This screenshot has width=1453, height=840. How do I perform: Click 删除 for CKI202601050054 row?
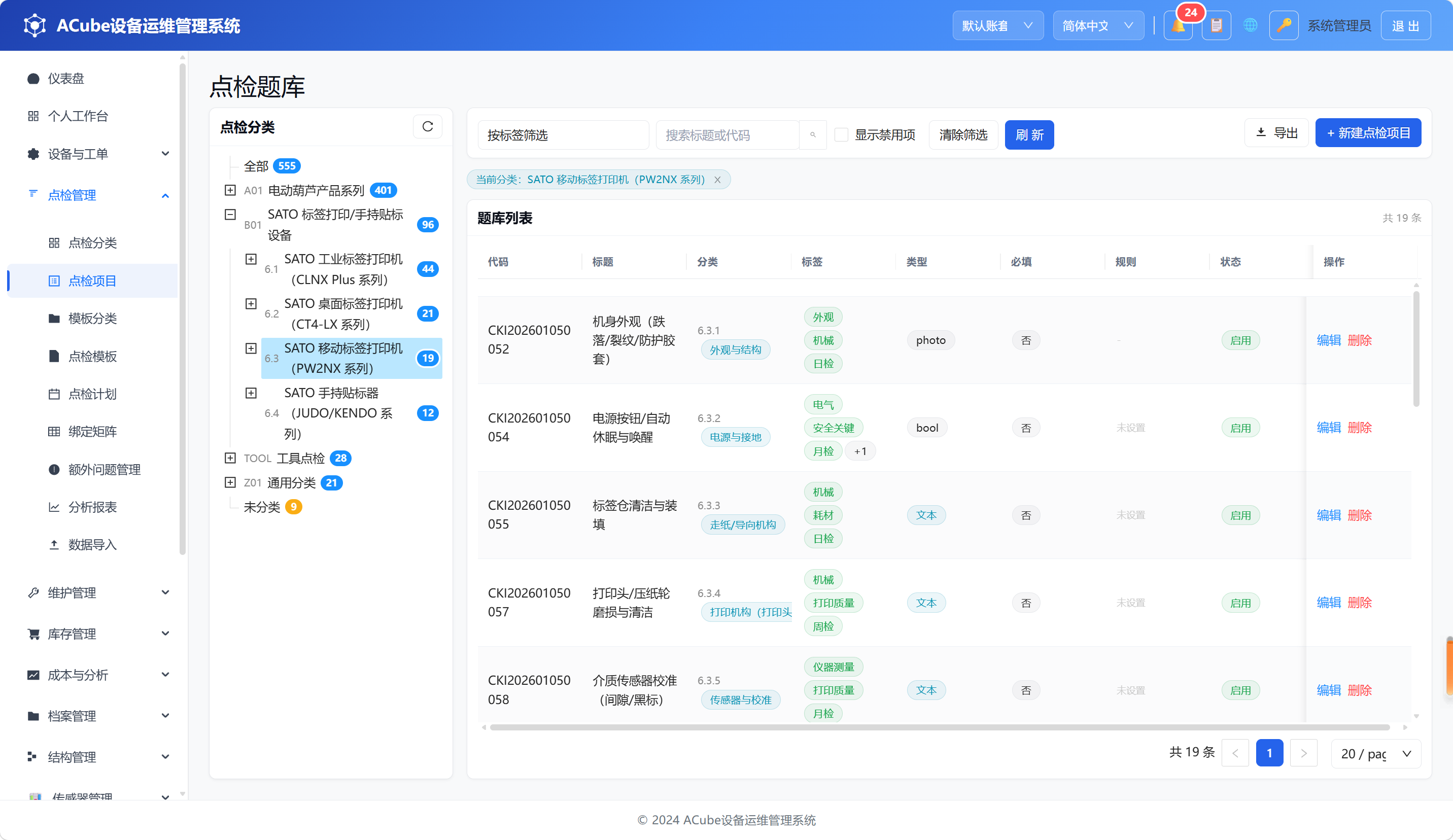coord(1359,428)
